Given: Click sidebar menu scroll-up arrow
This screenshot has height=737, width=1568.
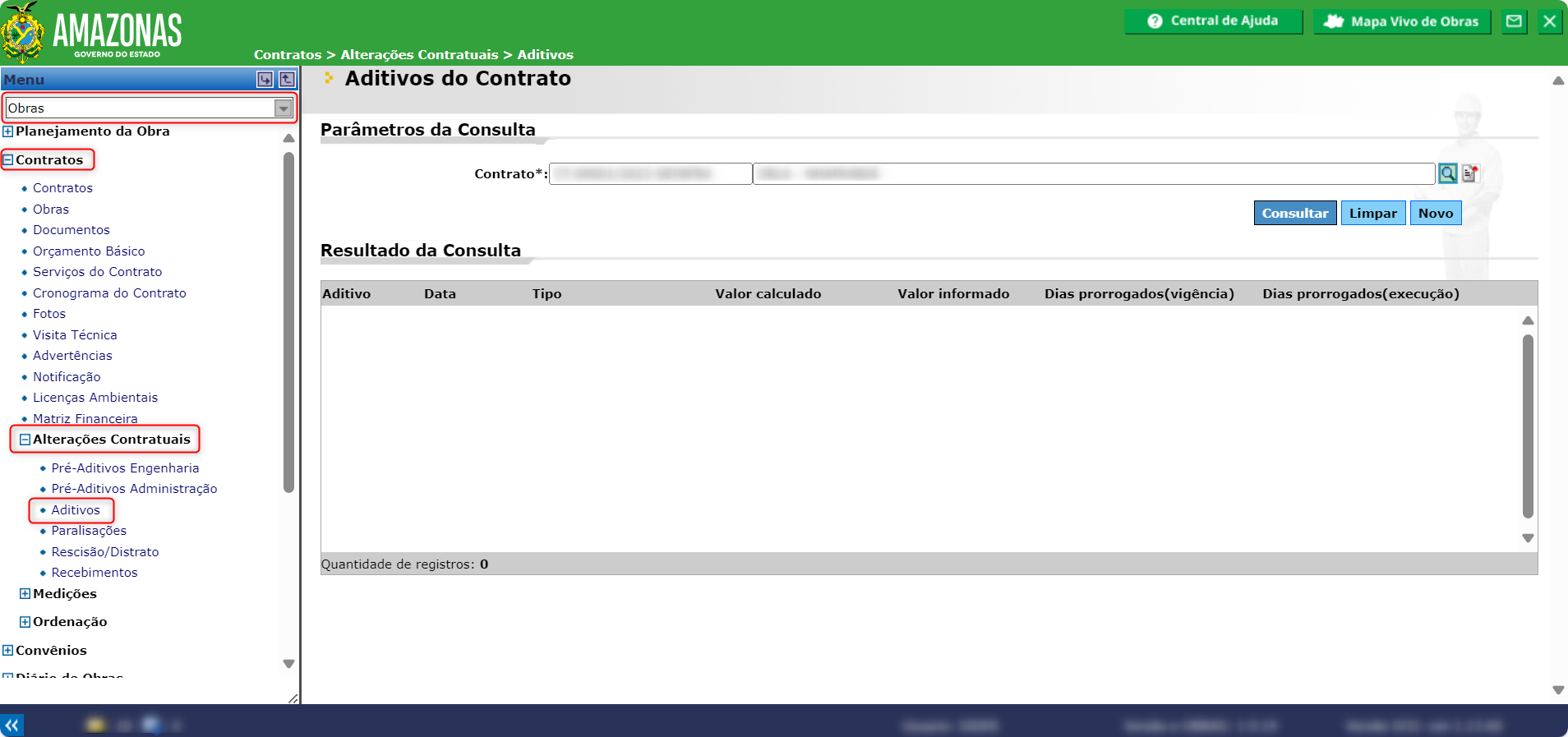Looking at the screenshot, I should (288, 138).
